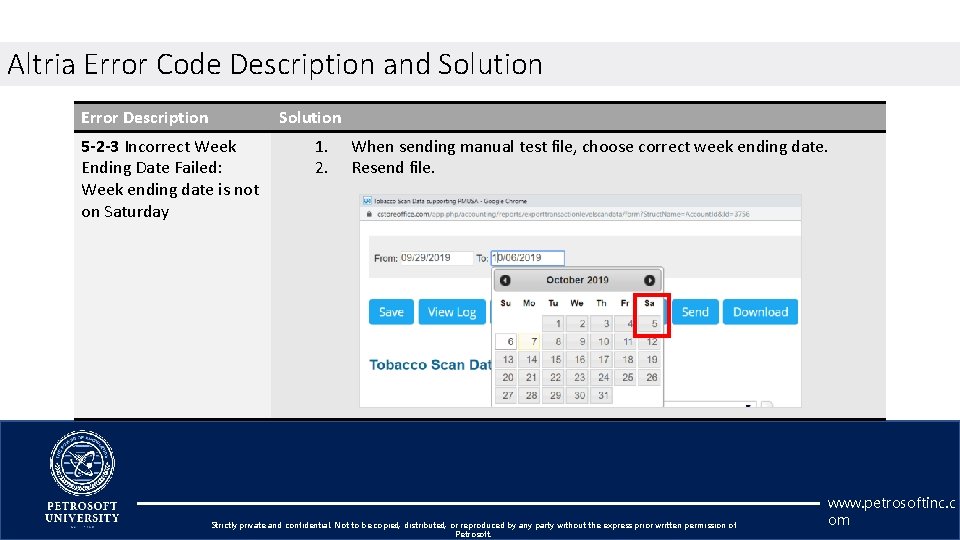Click the Solution column header
Image resolution: width=960 pixels, height=540 pixels.
(310, 118)
